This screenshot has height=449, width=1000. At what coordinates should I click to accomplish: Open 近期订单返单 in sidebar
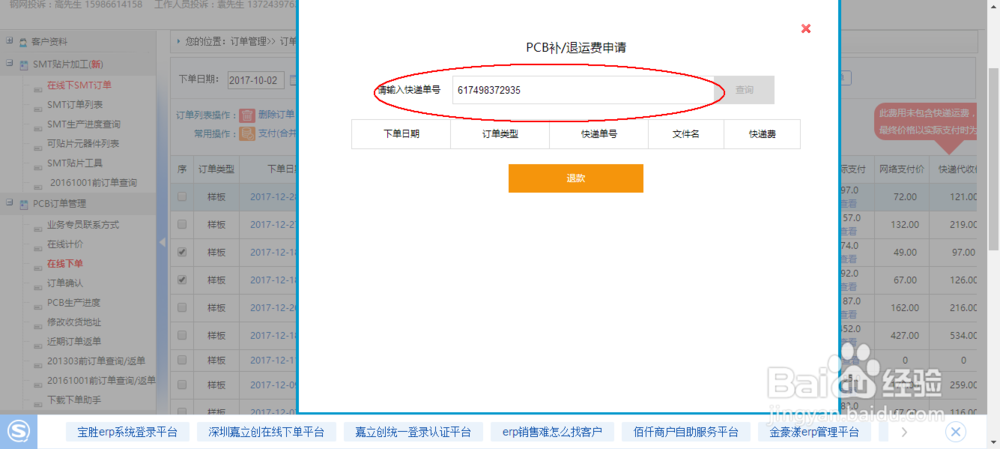(74, 341)
